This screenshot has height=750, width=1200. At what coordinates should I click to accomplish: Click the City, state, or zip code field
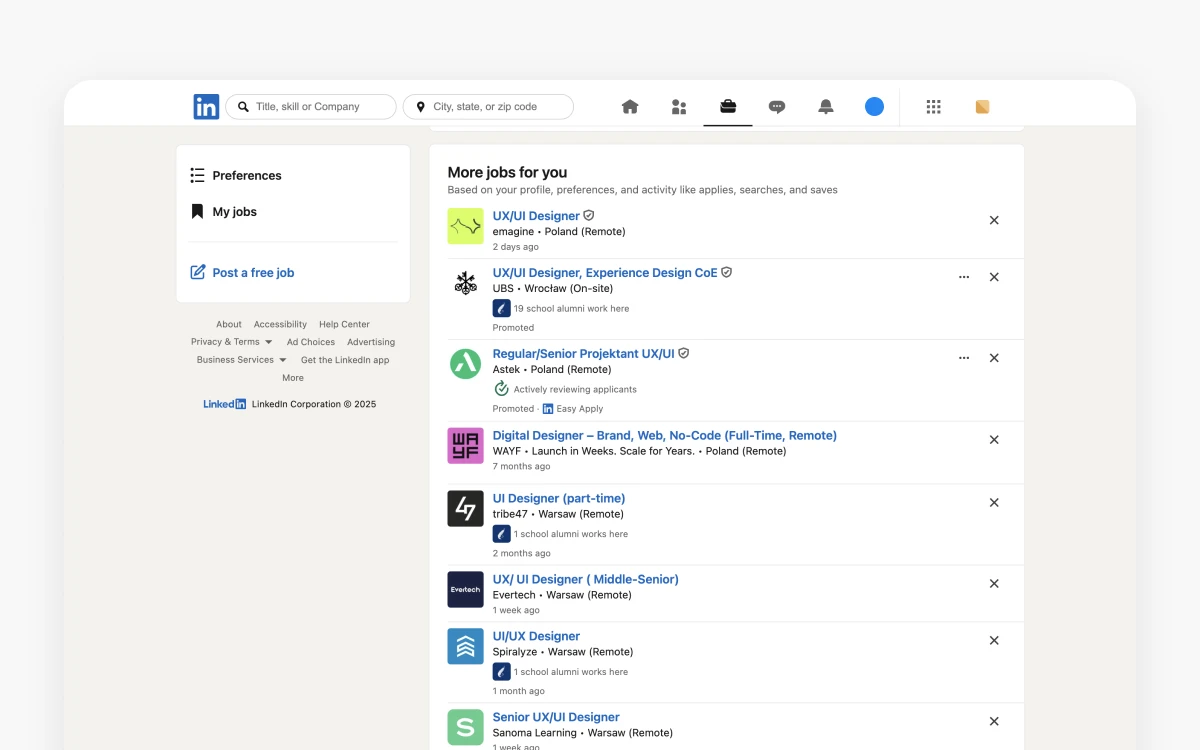pyautogui.click(x=488, y=107)
